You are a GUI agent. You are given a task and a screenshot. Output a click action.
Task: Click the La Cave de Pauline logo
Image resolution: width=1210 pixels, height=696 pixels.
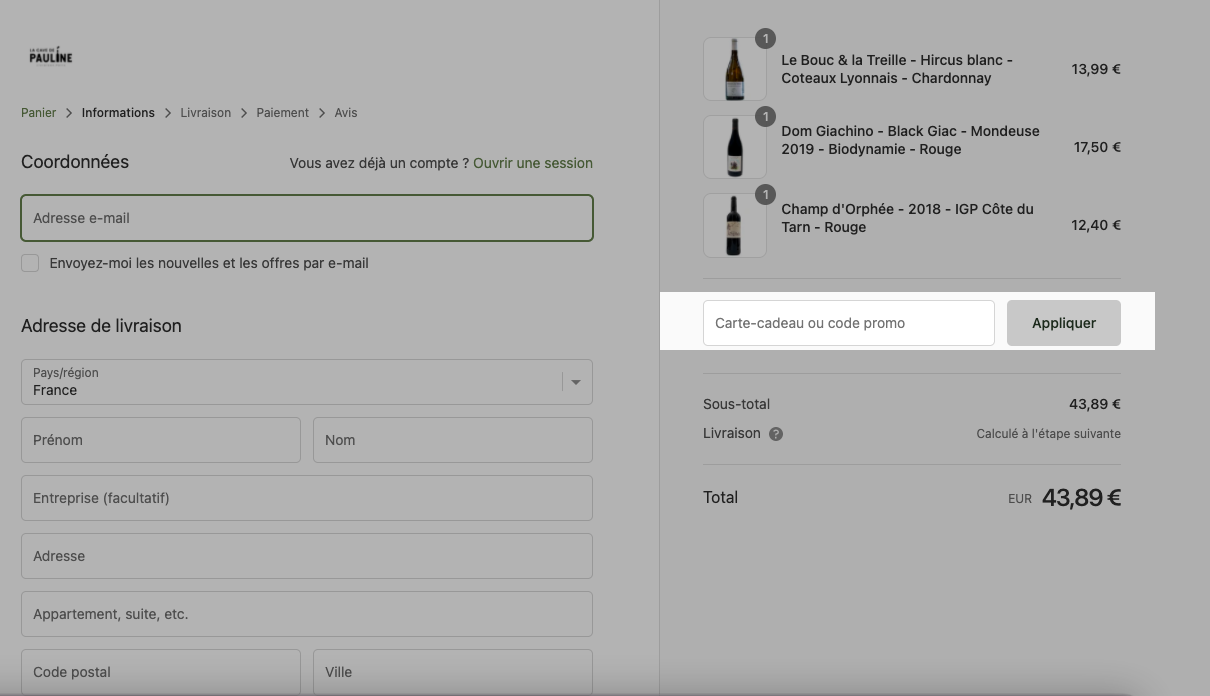coord(50,55)
